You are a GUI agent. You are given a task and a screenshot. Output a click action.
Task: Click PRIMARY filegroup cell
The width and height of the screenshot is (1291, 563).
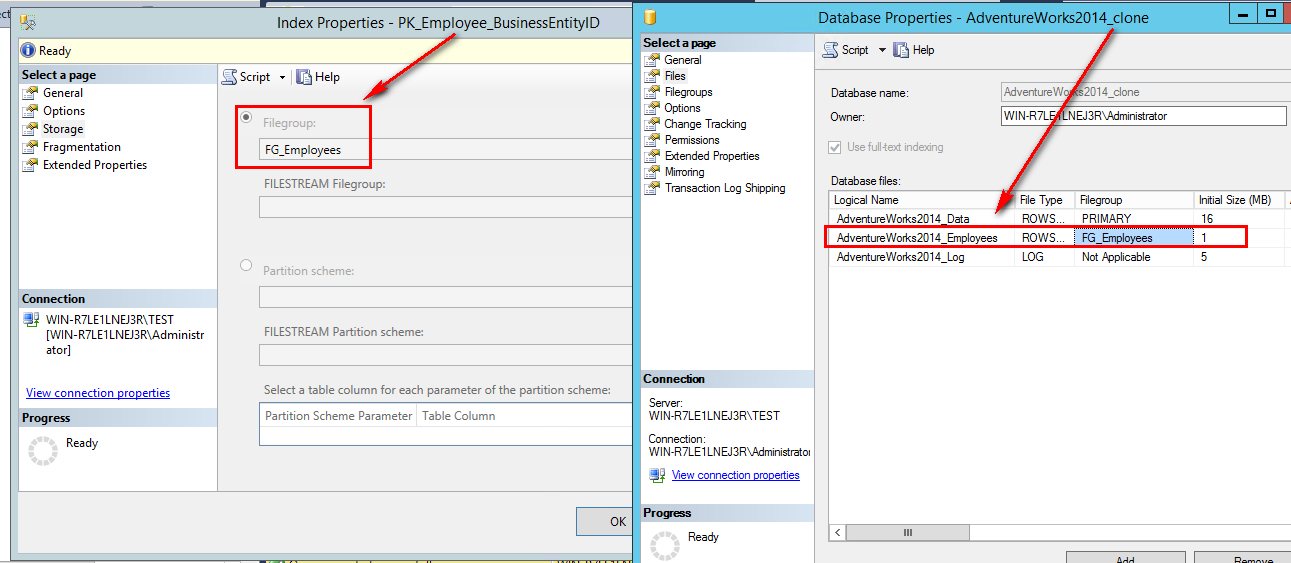pos(1135,218)
